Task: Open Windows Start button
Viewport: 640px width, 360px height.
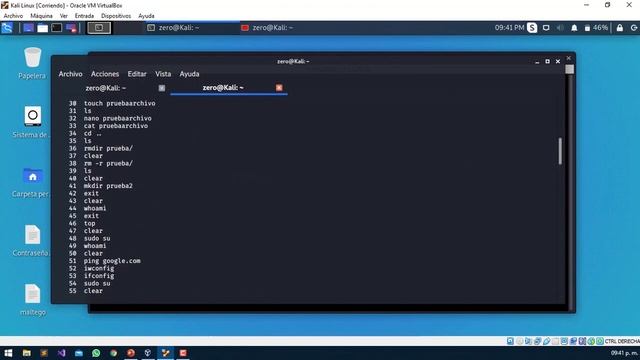Action: point(8,353)
